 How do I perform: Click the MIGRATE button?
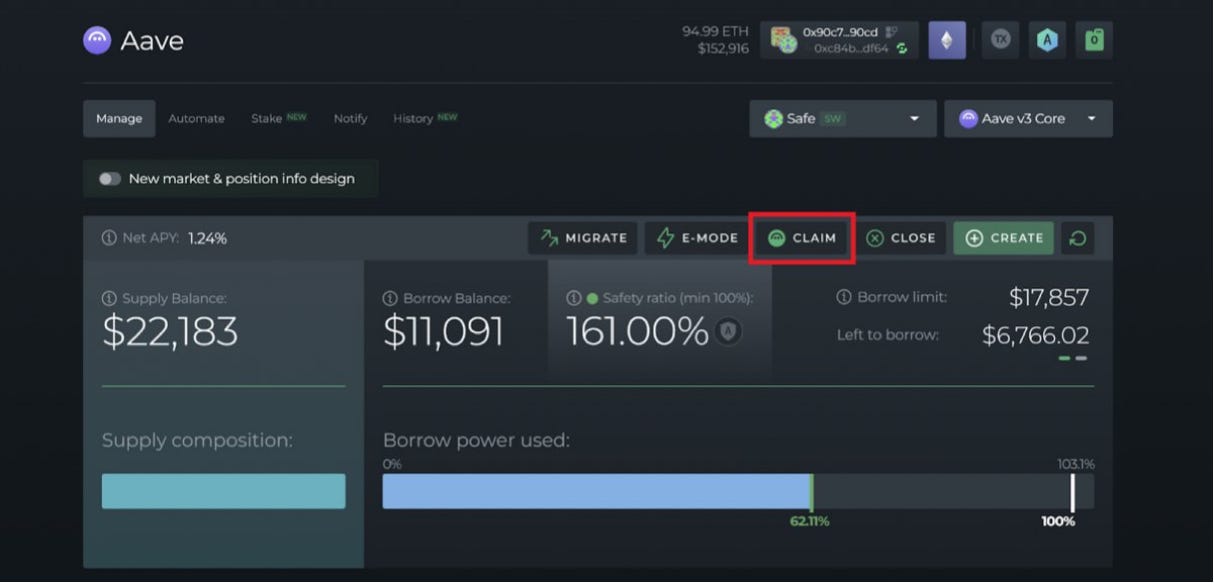click(x=584, y=238)
